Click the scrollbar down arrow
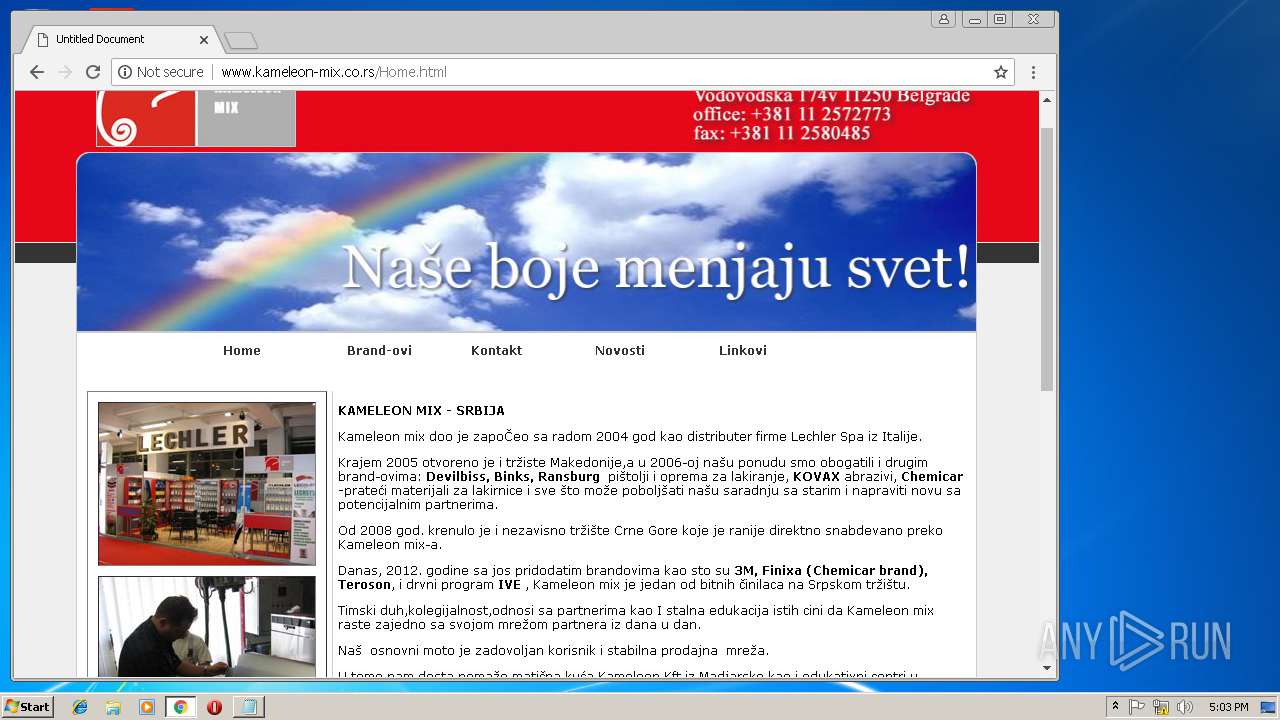 click(1047, 668)
